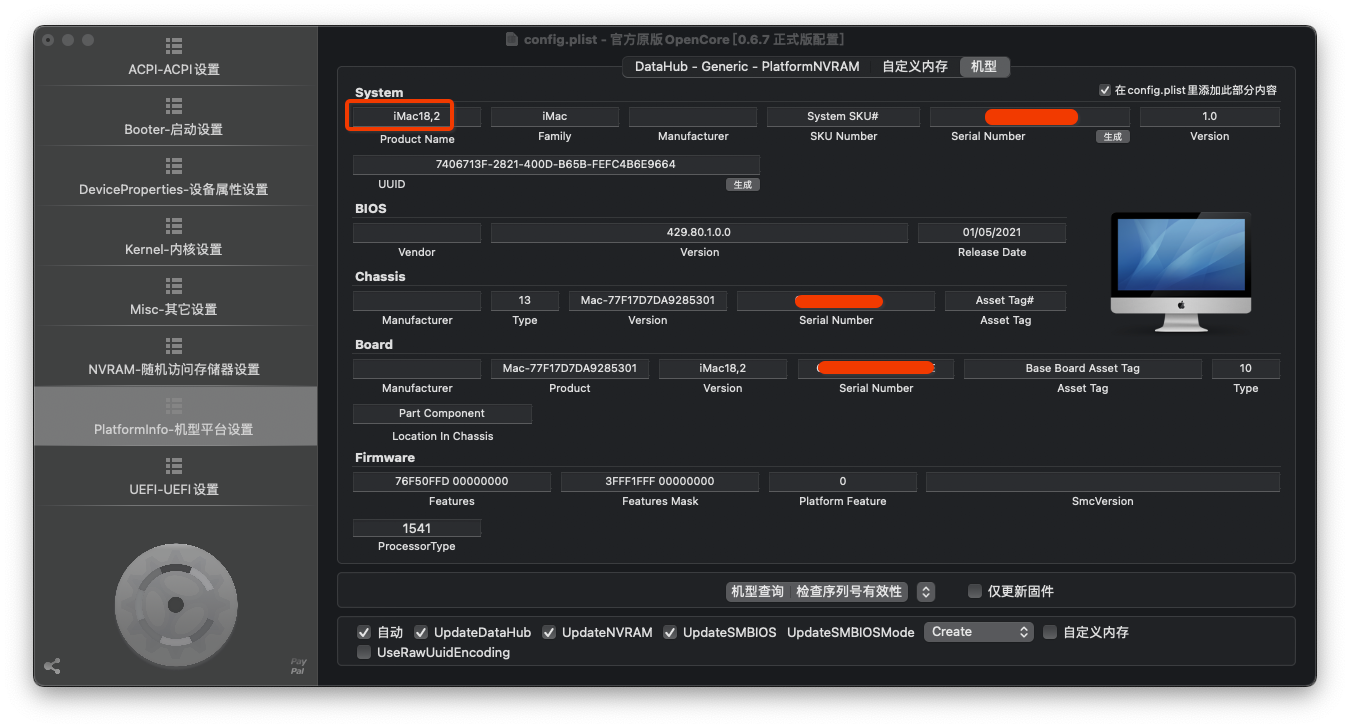Click the DeviceProperties list icon in sidebar
Image resolution: width=1350 pixels, height=728 pixels.
(x=174, y=166)
